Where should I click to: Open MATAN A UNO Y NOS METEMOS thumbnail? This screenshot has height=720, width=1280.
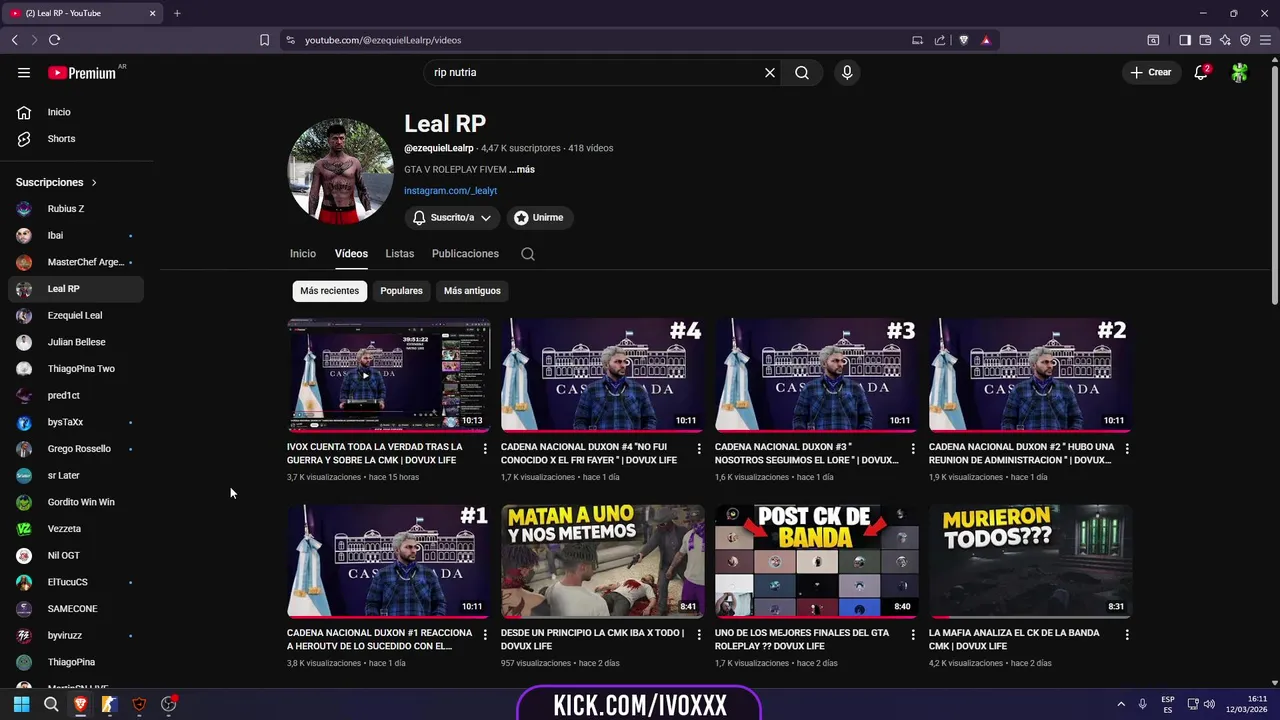point(602,561)
